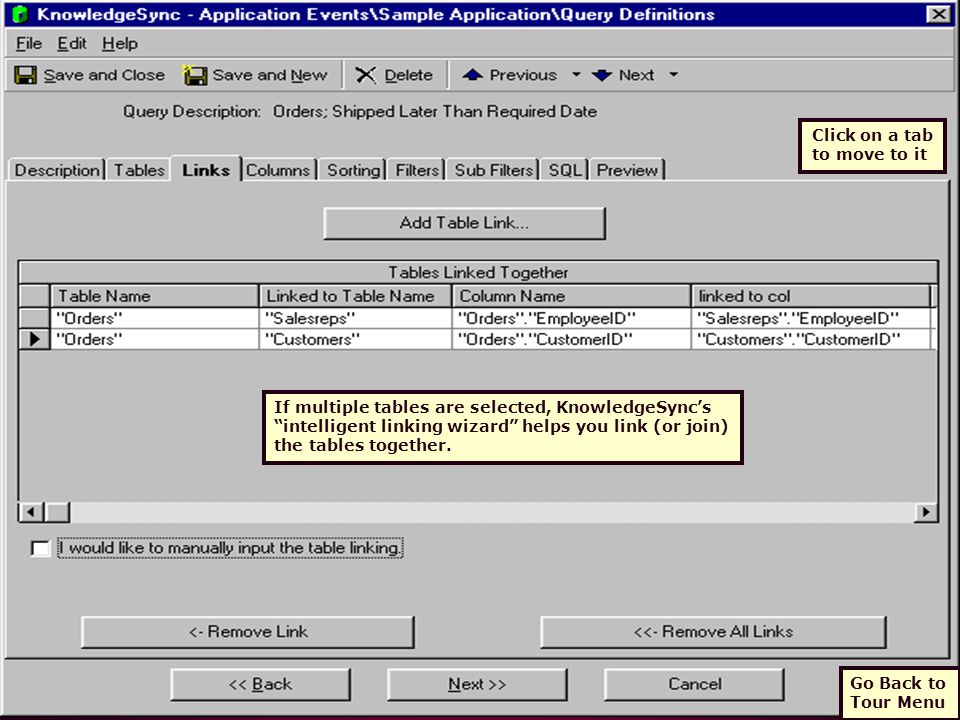Click the Query Description value text

tap(435, 111)
